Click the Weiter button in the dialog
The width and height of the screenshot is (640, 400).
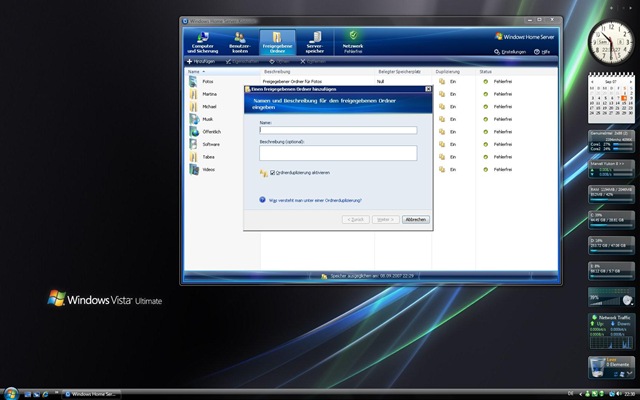click(385, 220)
